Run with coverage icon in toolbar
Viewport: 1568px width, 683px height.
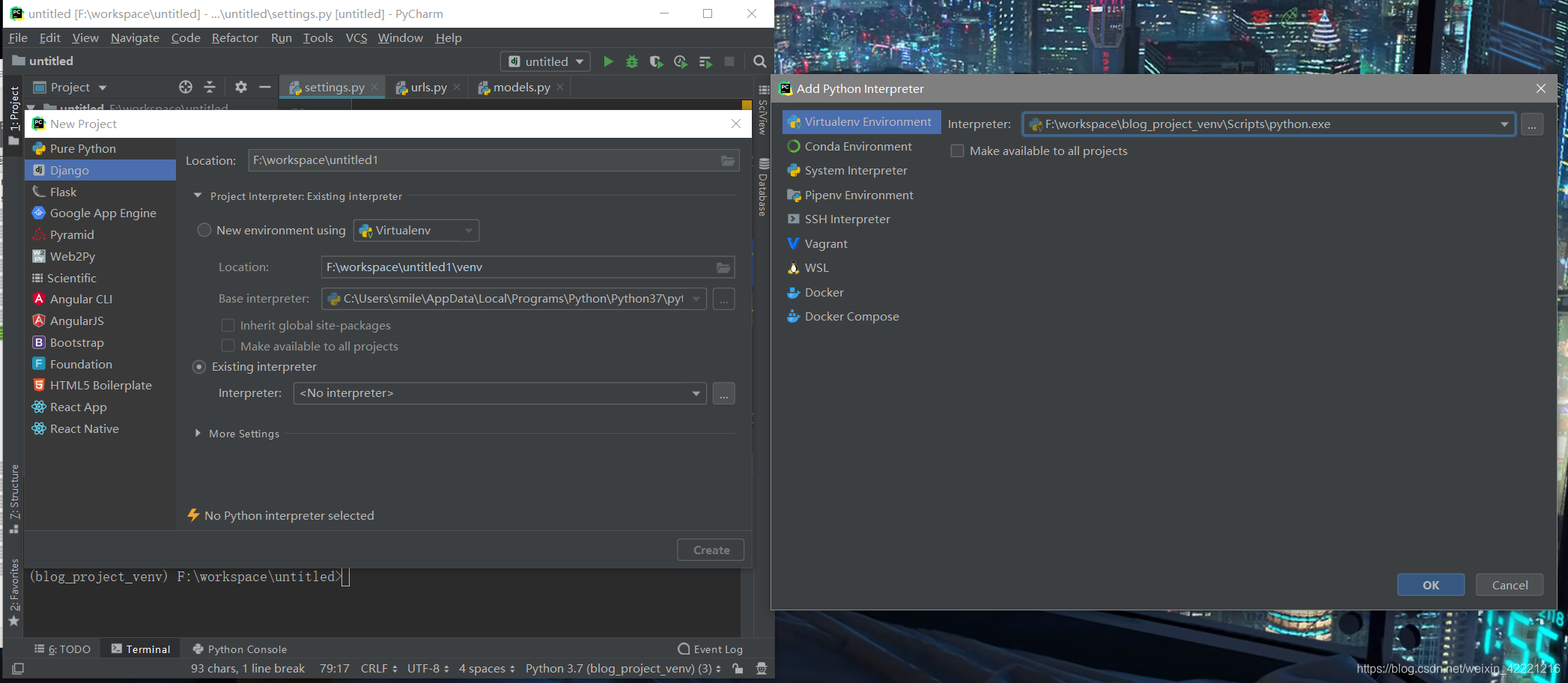click(656, 61)
